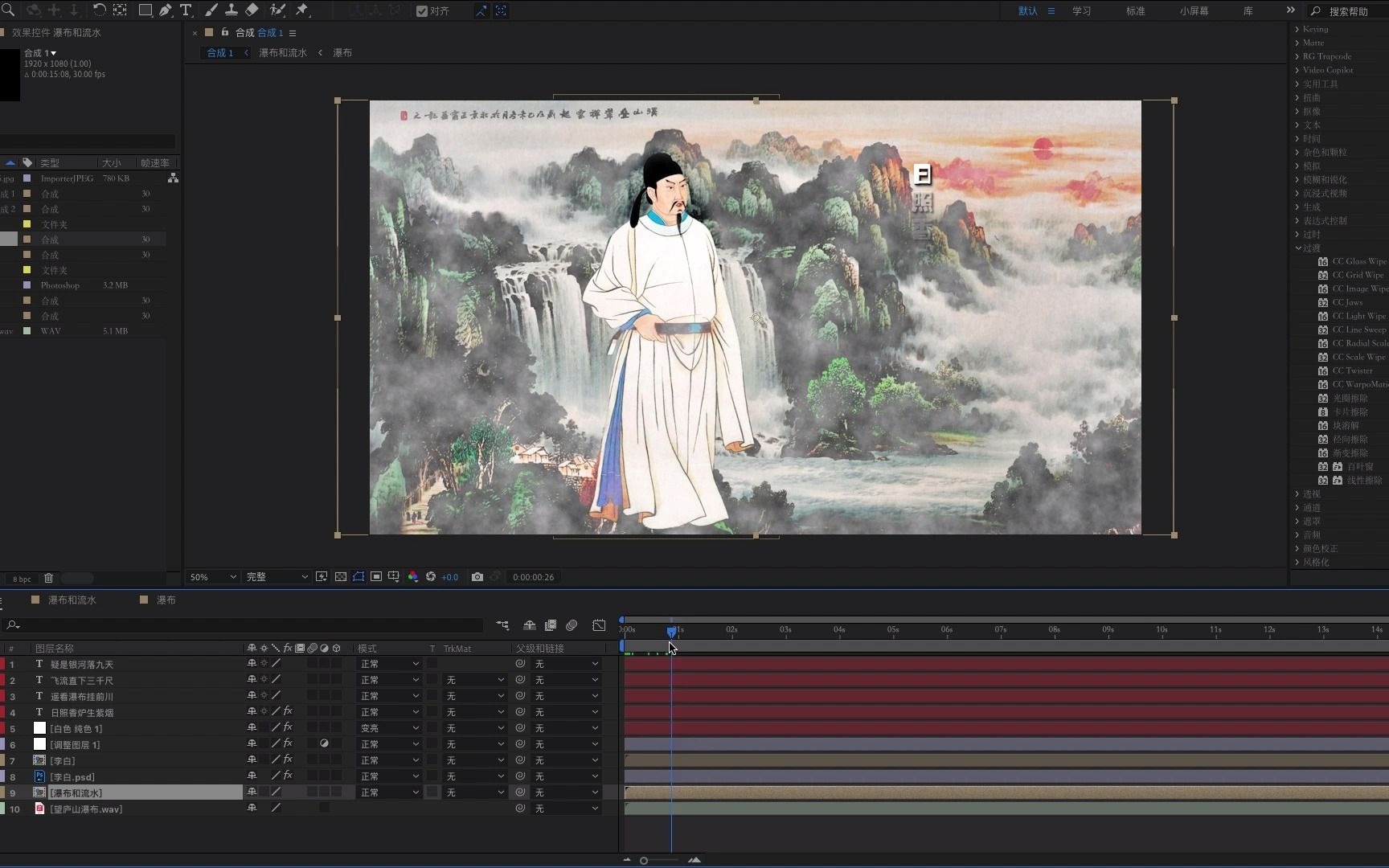
Task: Expand the Video Copilot effects category
Action: [1297, 70]
